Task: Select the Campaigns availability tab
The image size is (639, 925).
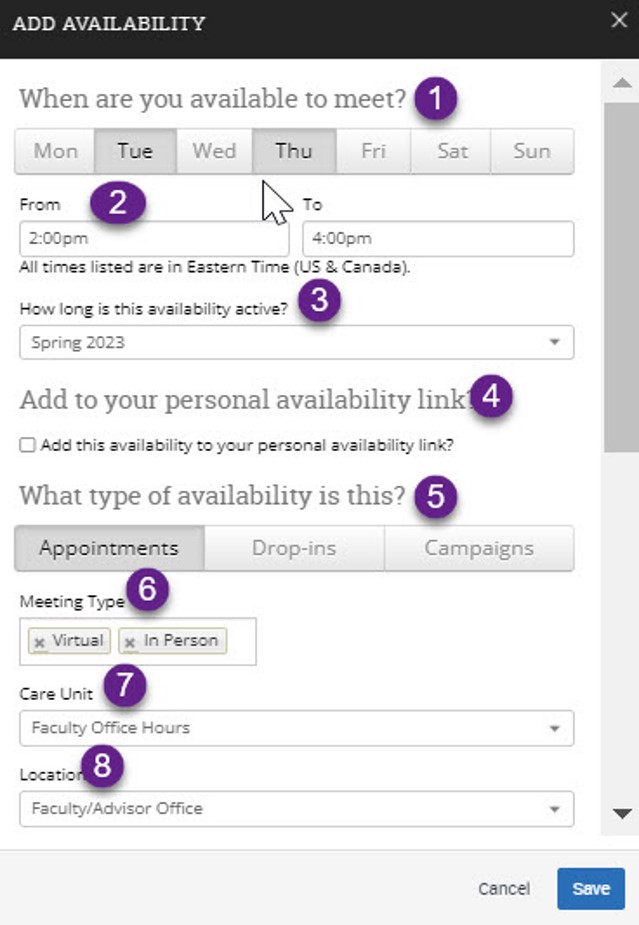Action: (x=479, y=548)
